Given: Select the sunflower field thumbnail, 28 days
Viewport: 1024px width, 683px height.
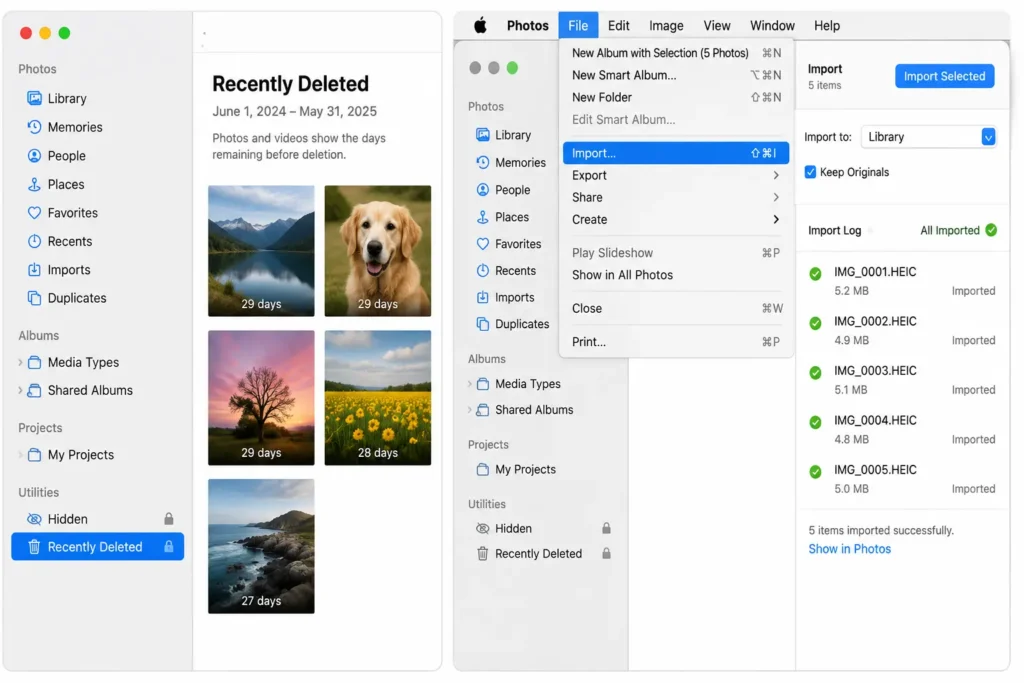Looking at the screenshot, I should 377,398.
